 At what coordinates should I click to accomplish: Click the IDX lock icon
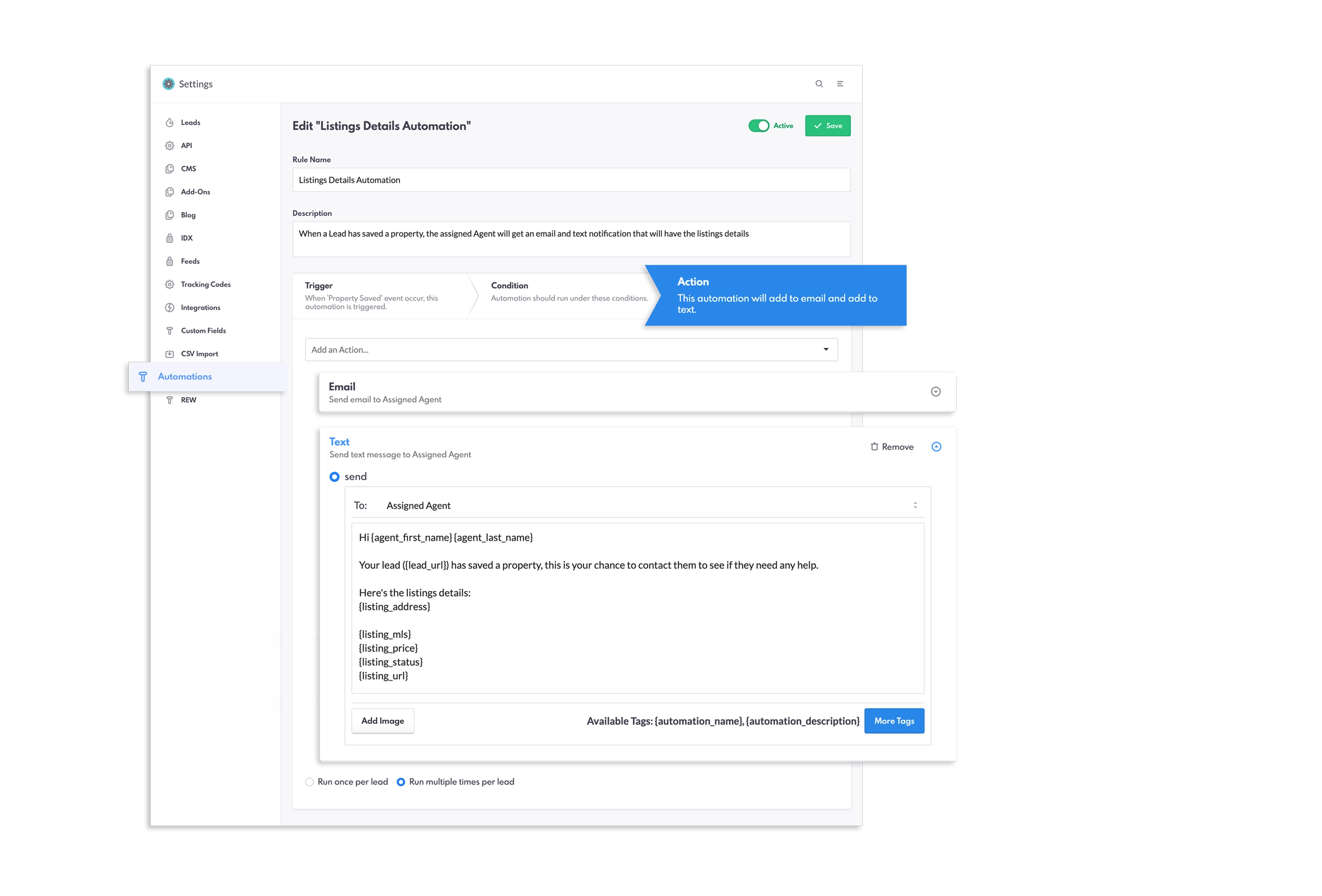click(169, 238)
